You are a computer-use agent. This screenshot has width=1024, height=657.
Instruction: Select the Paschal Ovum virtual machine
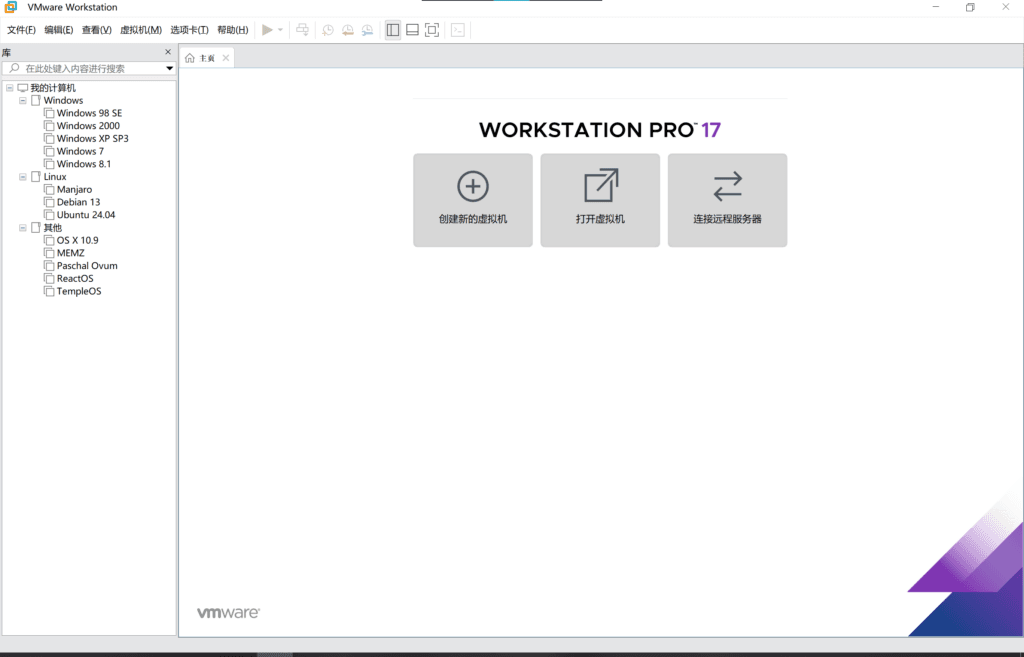coord(87,266)
